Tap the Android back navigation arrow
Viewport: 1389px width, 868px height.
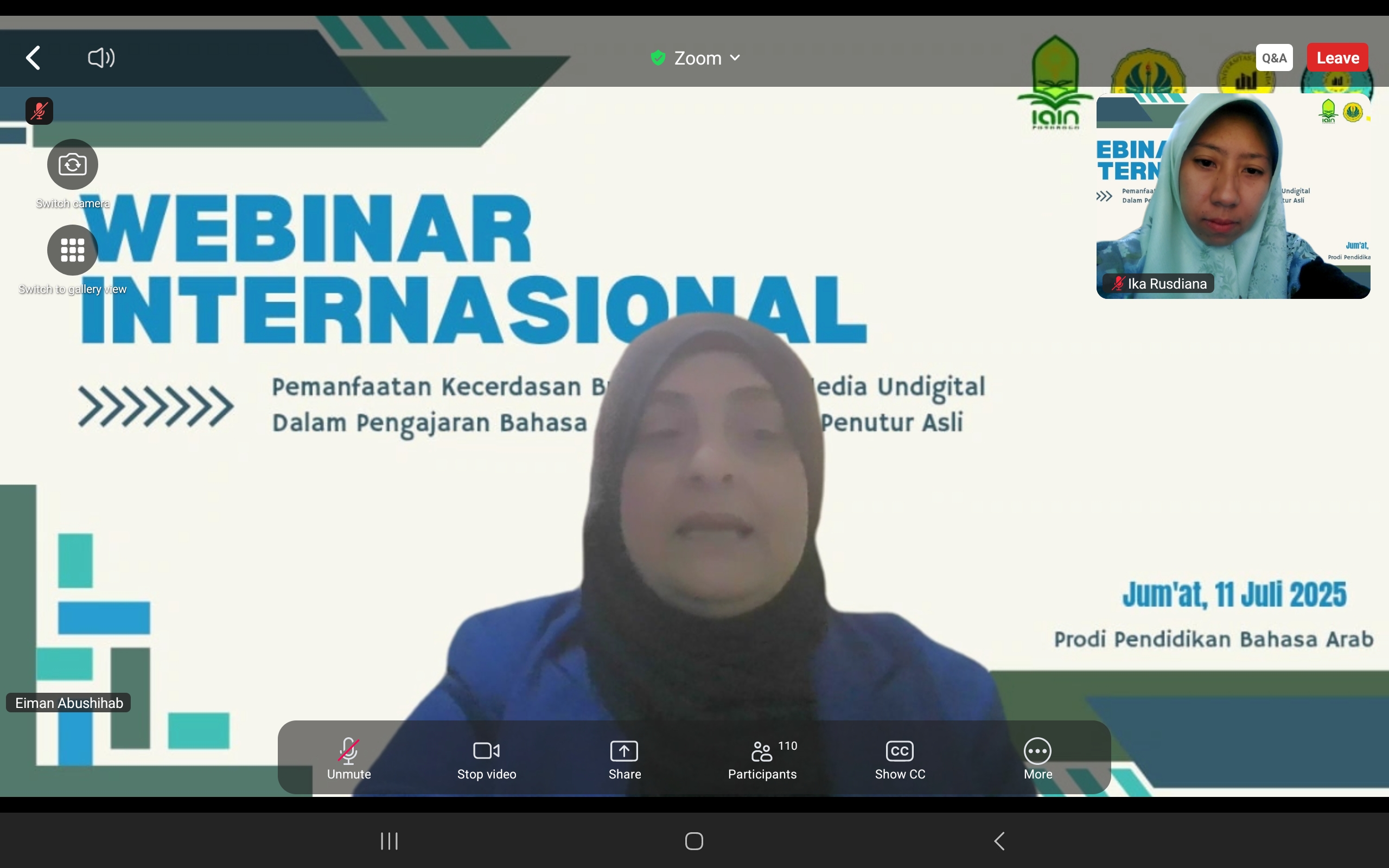[999, 841]
